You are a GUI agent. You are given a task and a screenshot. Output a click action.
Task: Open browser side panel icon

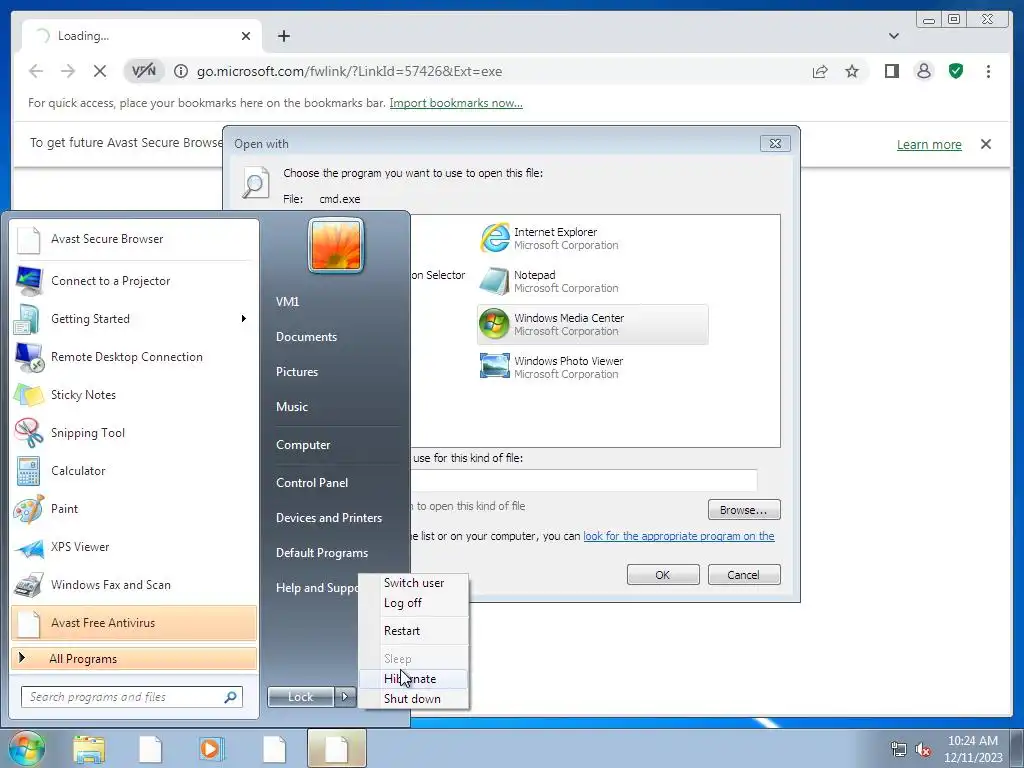point(891,71)
